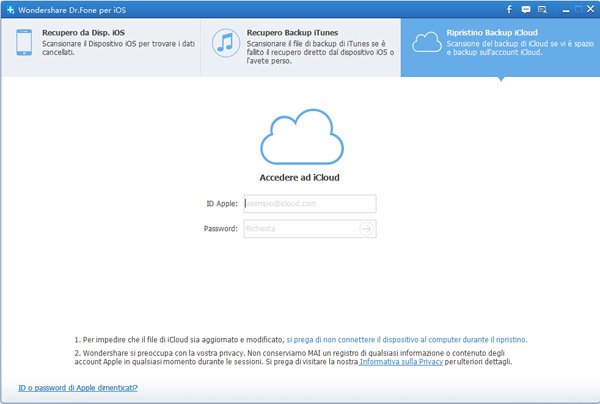This screenshot has height=404, width=600.
Task: Select the Ripristino Backup iCloud tab
Action: (x=500, y=47)
